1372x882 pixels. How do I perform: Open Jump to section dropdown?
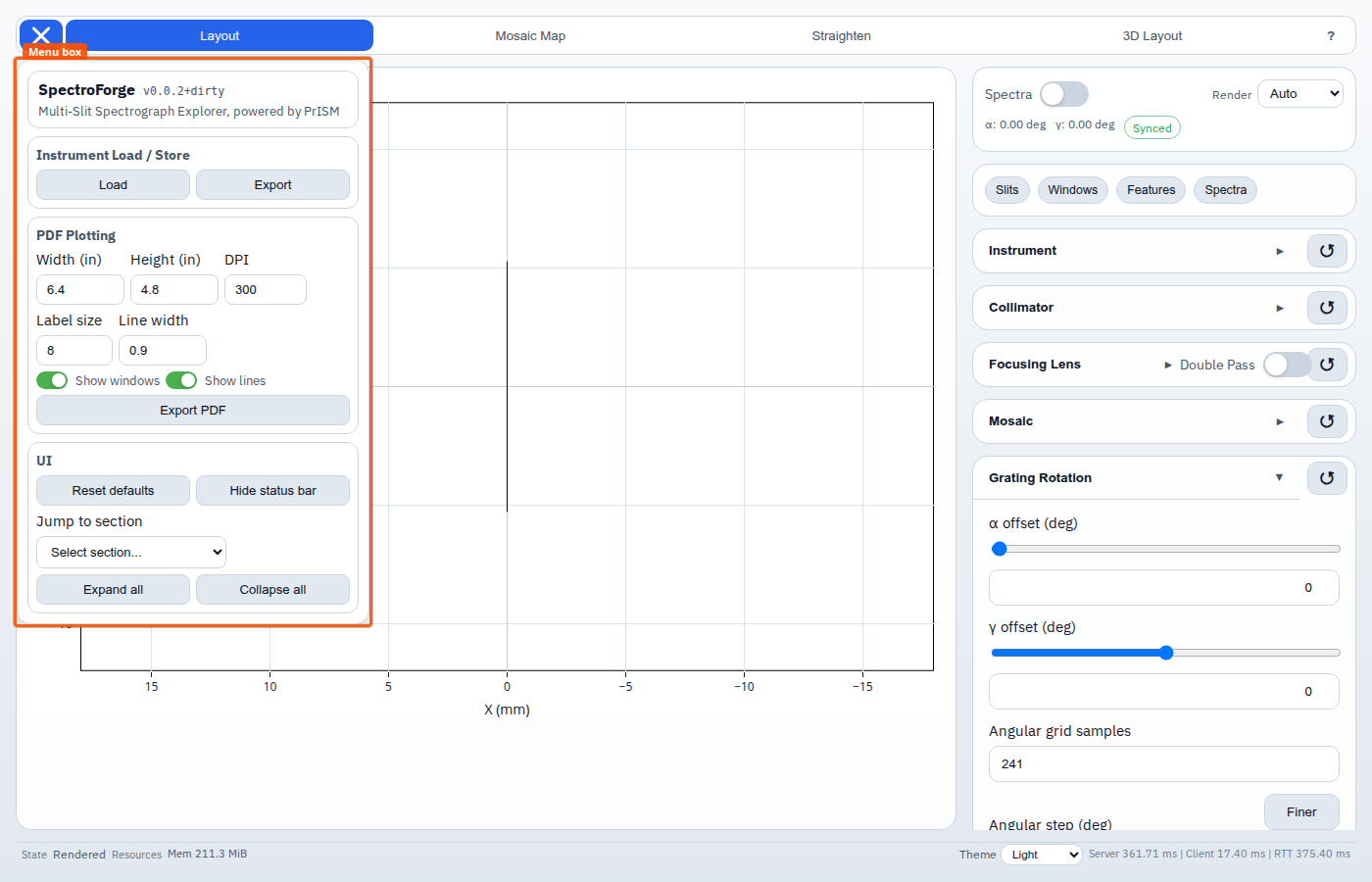pos(131,553)
